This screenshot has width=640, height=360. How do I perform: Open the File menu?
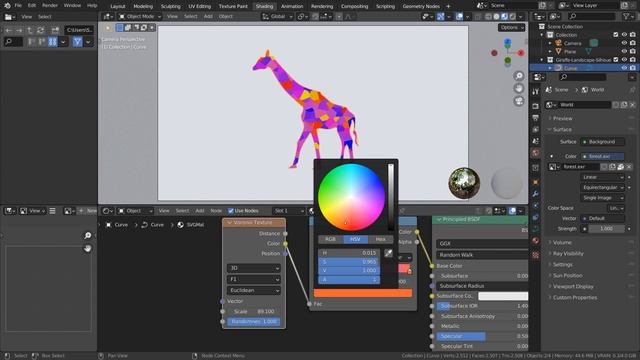click(x=18, y=6)
